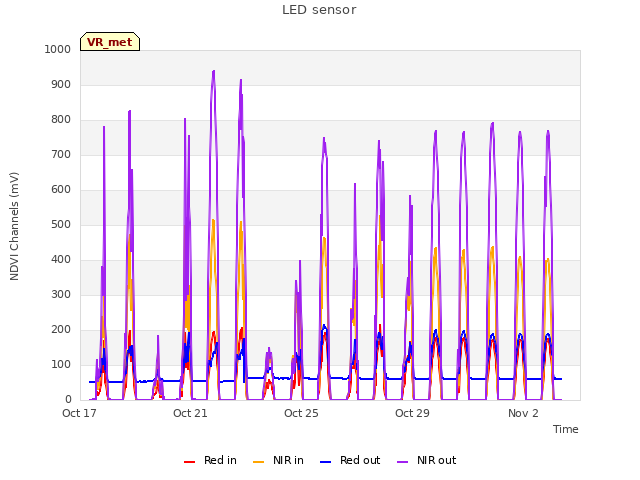Click the Red in legend entry
This screenshot has height=480, width=640.
210,460
